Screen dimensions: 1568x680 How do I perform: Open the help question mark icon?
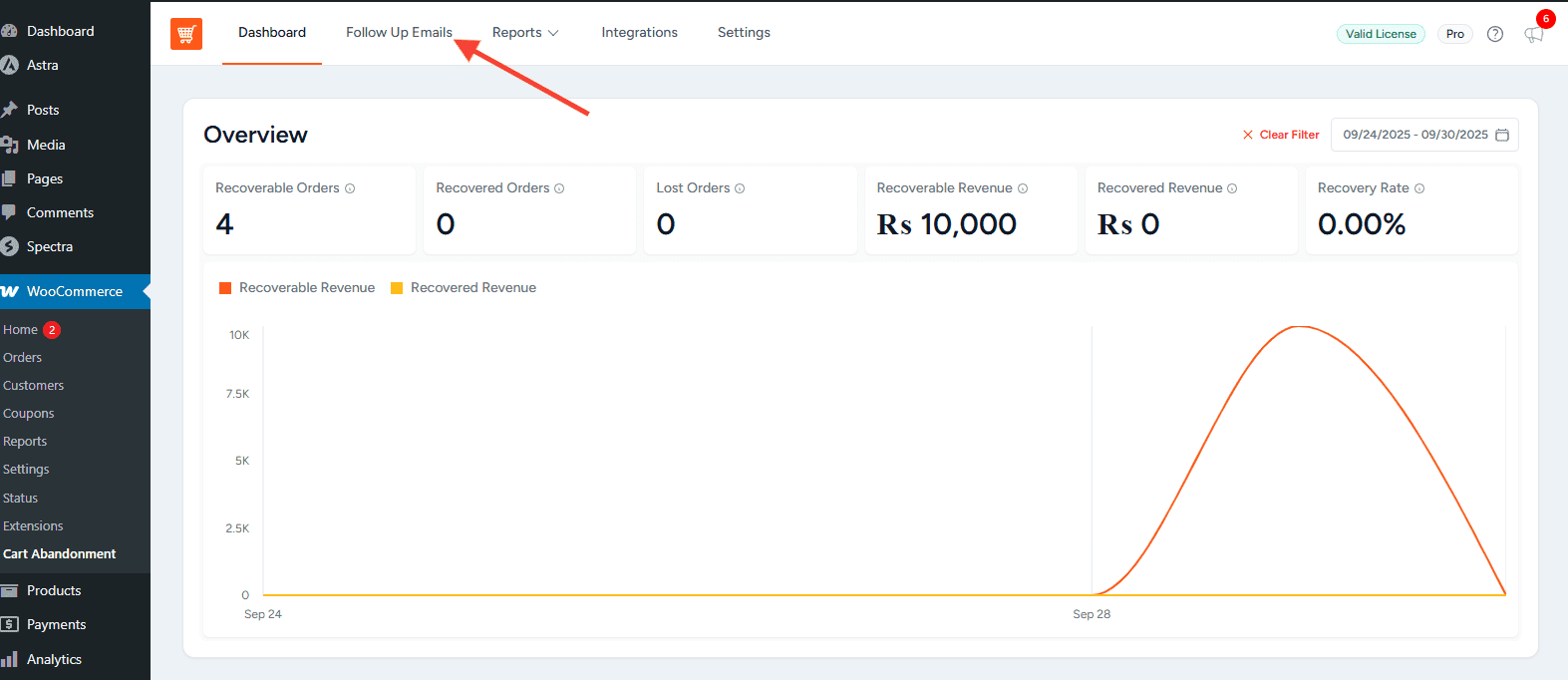(x=1494, y=34)
